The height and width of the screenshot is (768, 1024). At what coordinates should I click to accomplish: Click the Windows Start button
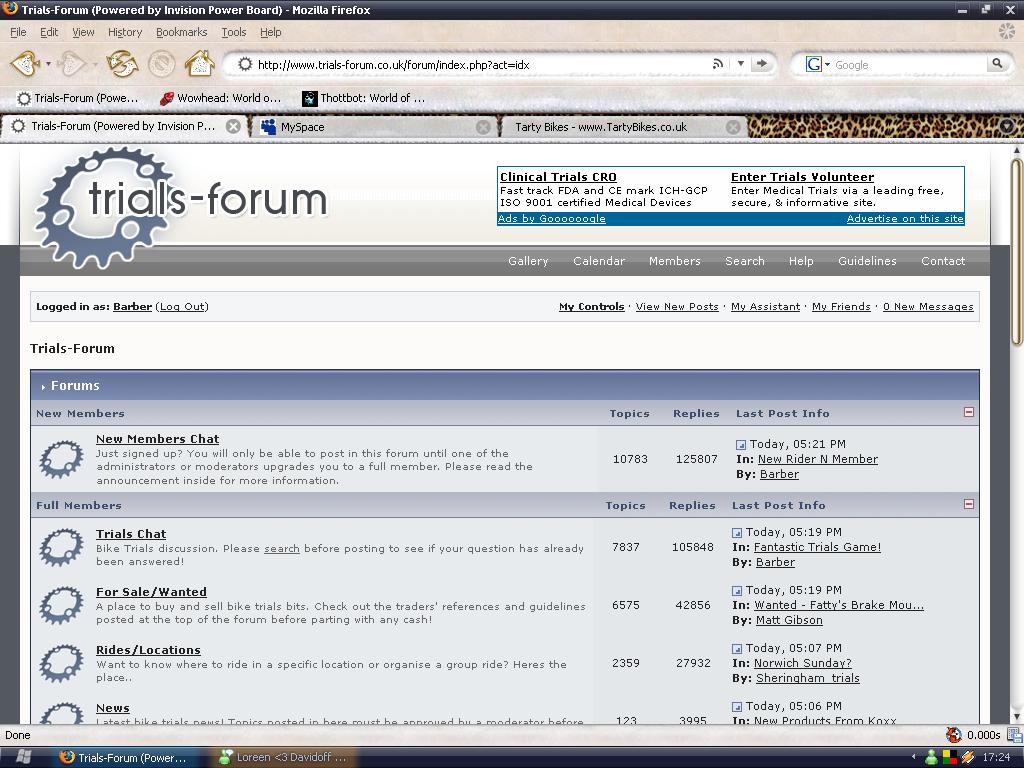(x=22, y=757)
